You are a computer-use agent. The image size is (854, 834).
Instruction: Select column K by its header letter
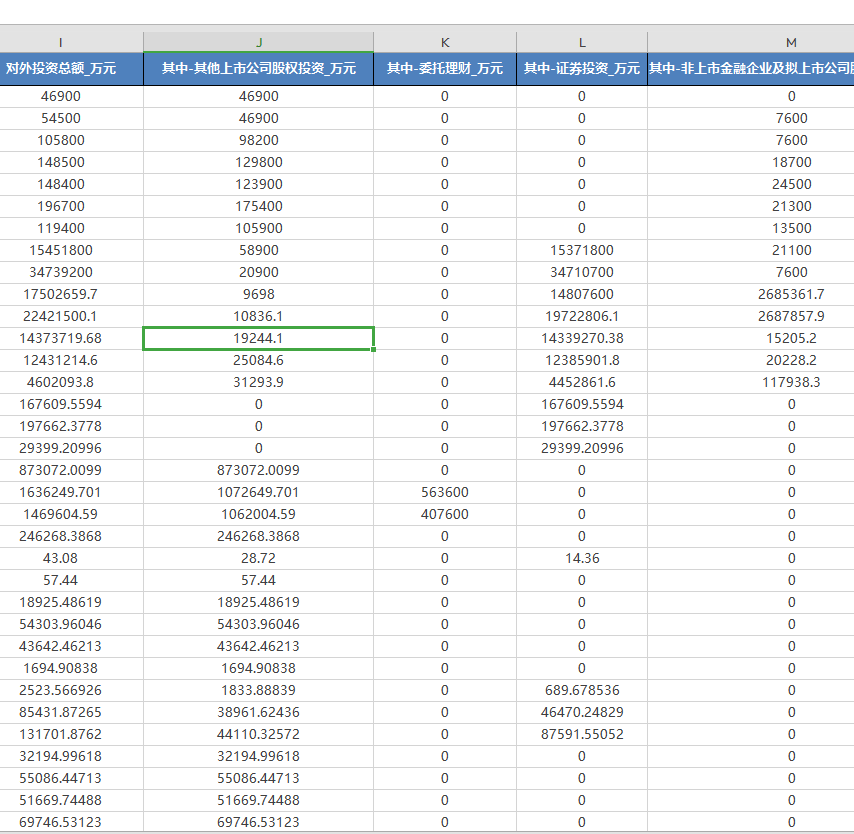point(445,42)
